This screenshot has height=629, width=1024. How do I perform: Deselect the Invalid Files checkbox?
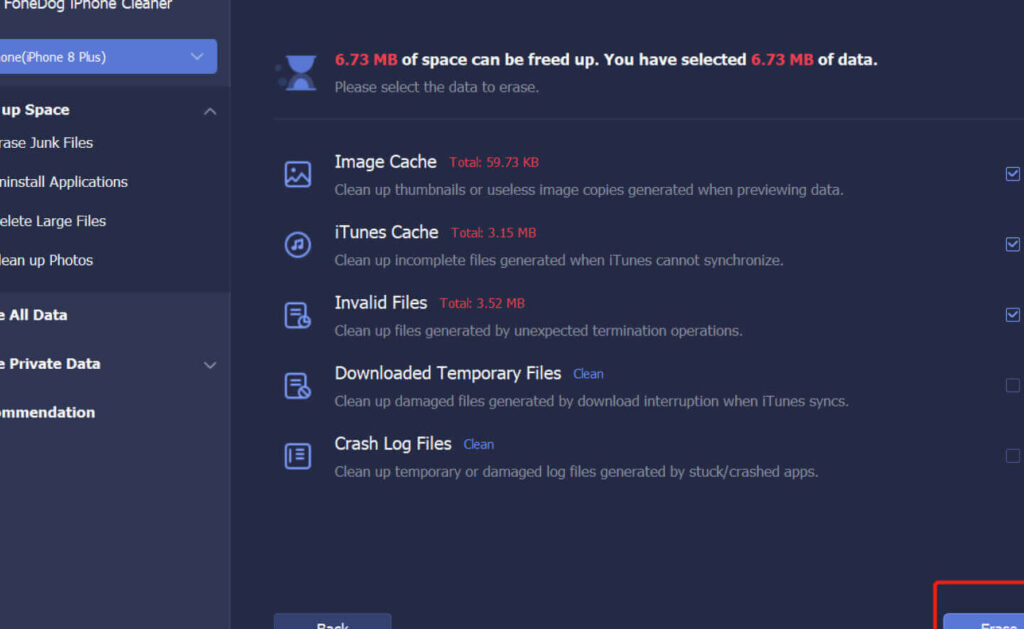[x=1012, y=315]
